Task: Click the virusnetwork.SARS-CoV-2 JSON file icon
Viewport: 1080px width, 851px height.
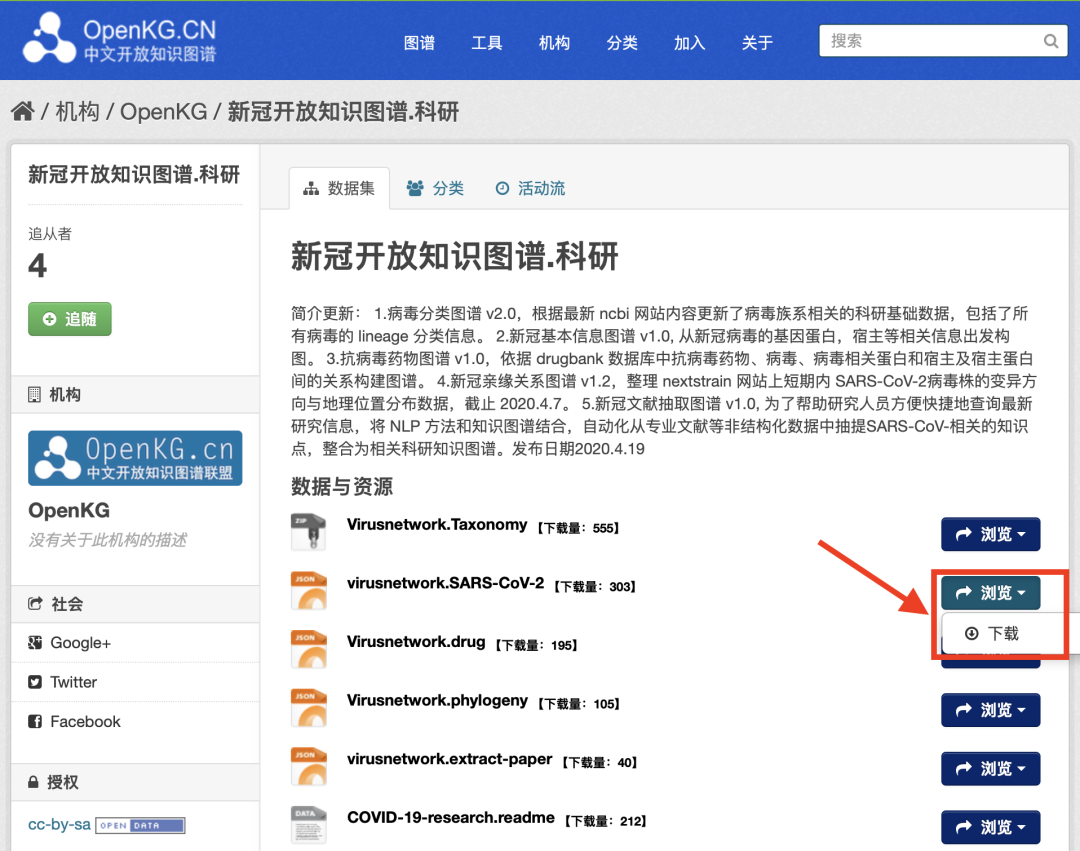Action: point(308,590)
